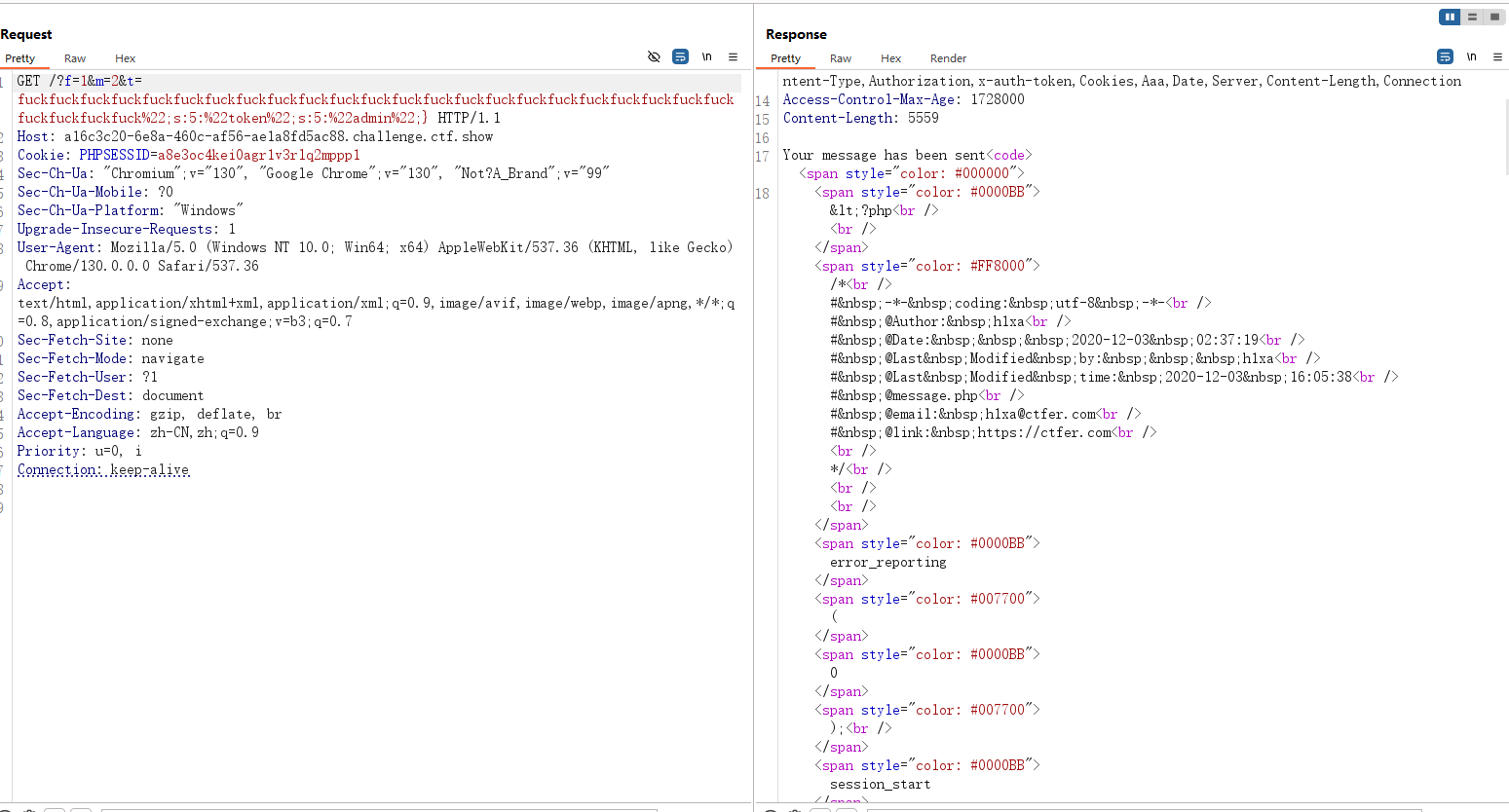Click the Sec-Fetch-Site header
Viewport: 1509px width, 812px height.
point(94,340)
